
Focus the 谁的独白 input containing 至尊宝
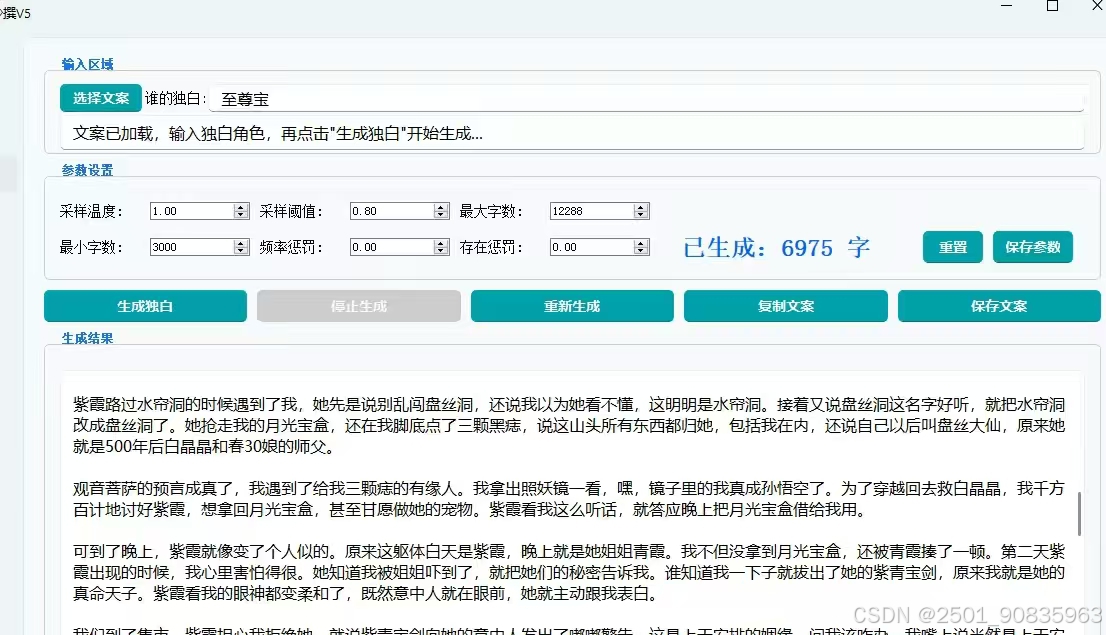click(x=646, y=99)
